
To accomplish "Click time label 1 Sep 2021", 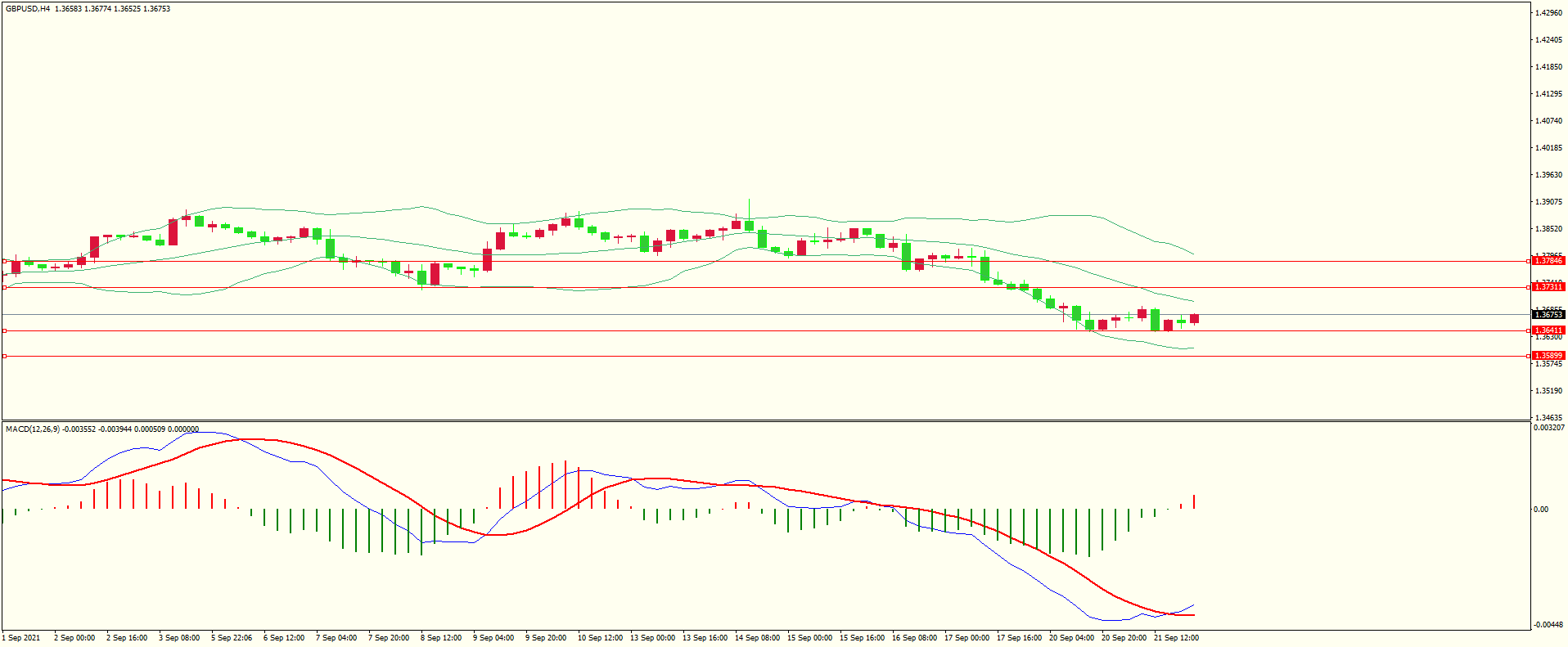I will (x=22, y=638).
